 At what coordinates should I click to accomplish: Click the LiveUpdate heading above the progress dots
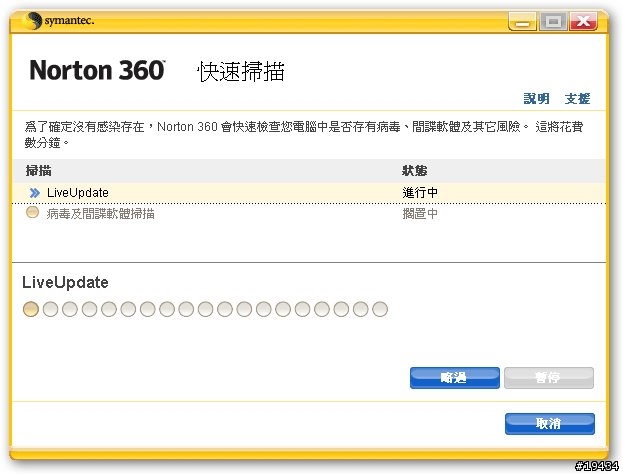(x=65, y=282)
